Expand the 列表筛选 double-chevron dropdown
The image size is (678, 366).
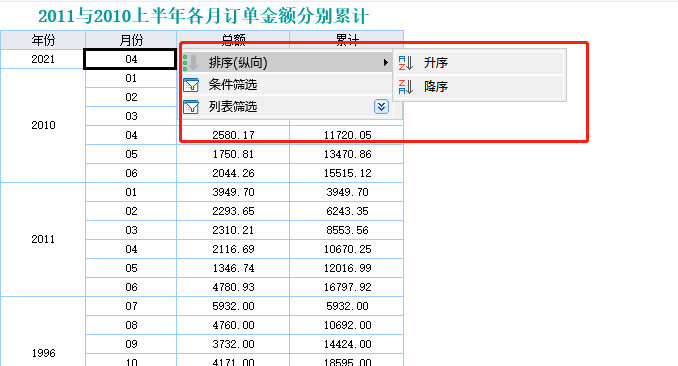pos(381,106)
